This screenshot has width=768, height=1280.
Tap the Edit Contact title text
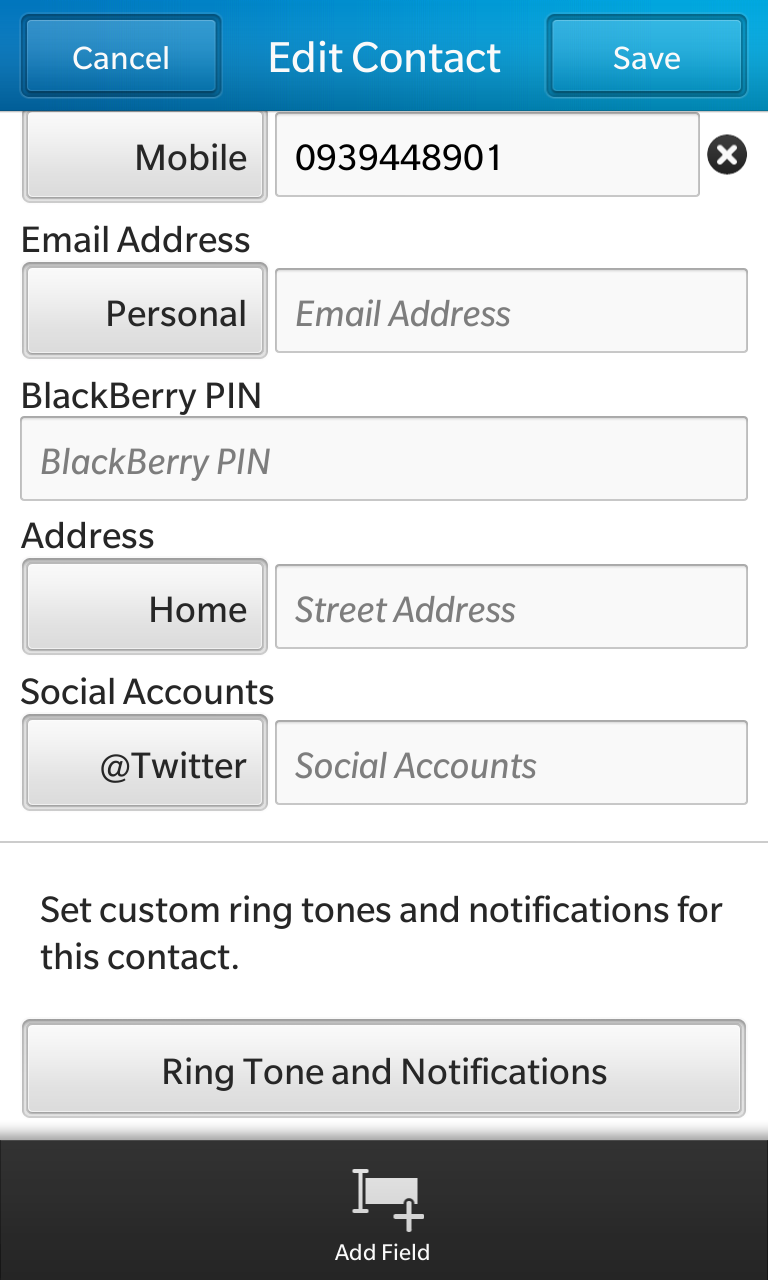pos(384,58)
